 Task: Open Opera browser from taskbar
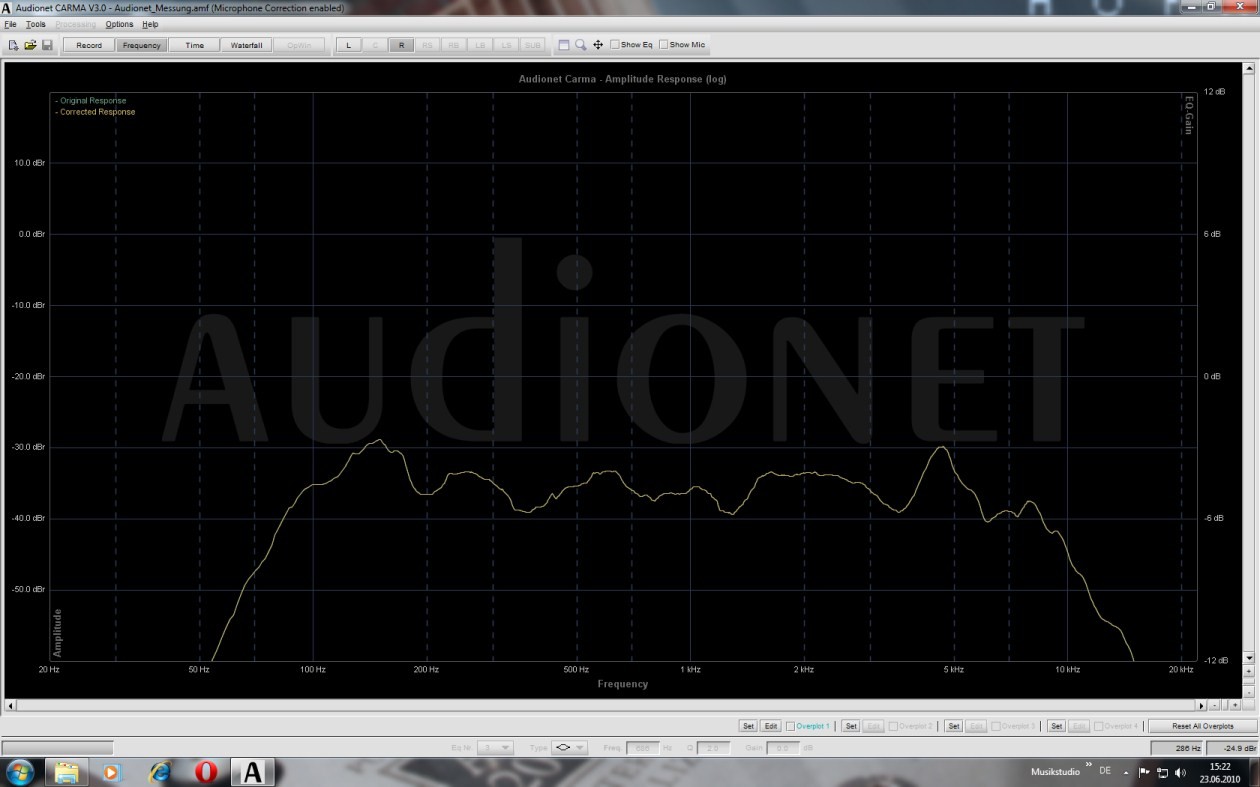[x=206, y=772]
